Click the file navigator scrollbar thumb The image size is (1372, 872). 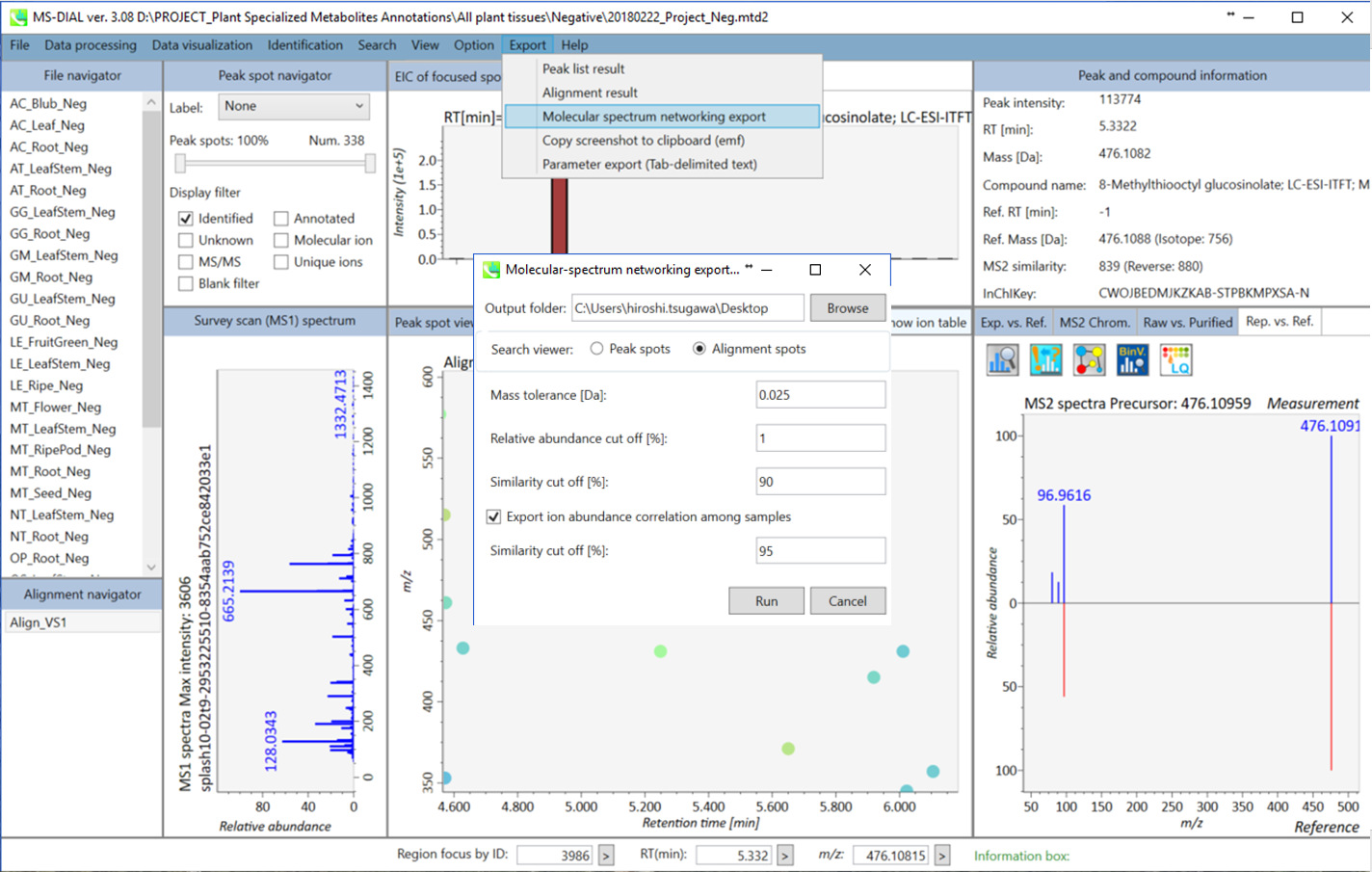pos(151,270)
